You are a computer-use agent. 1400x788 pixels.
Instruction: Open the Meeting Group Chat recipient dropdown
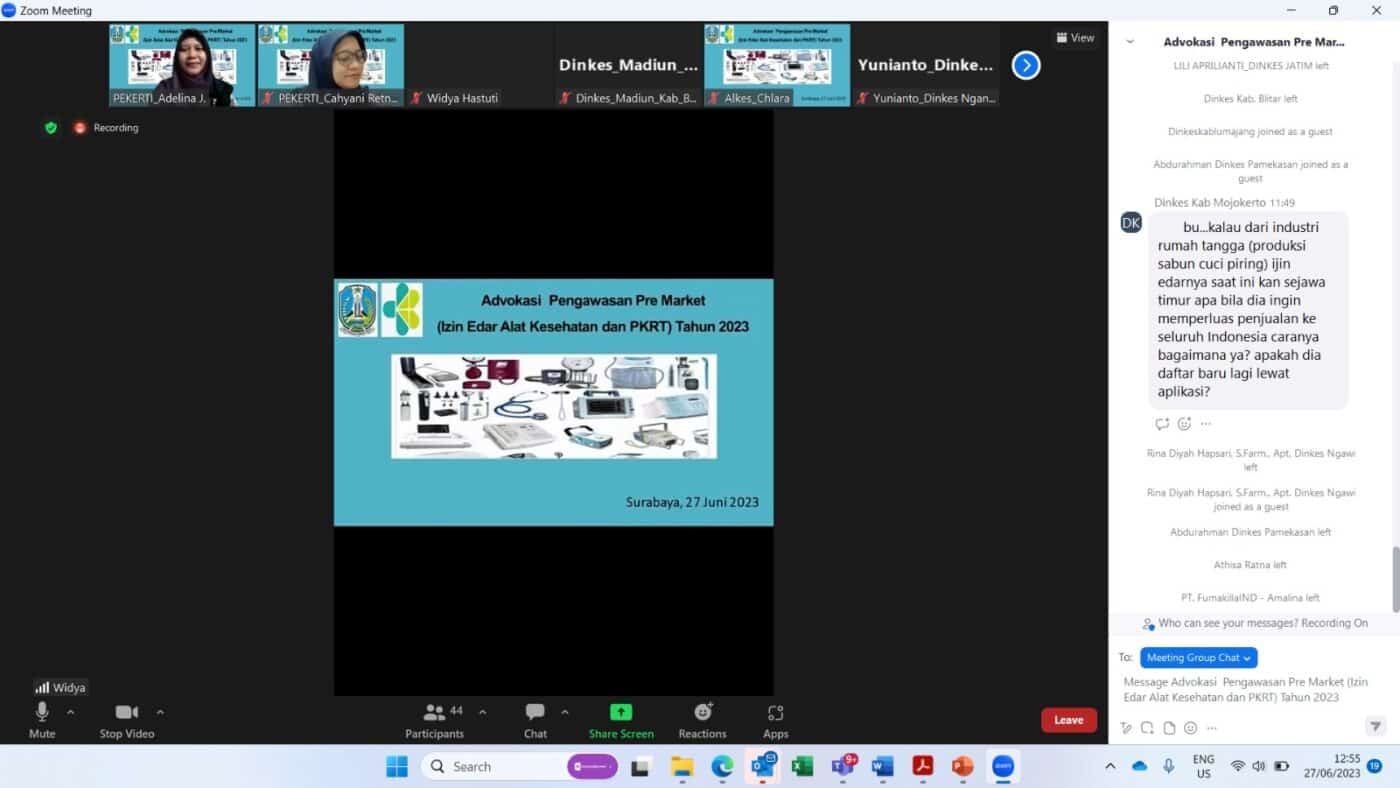click(x=1198, y=658)
